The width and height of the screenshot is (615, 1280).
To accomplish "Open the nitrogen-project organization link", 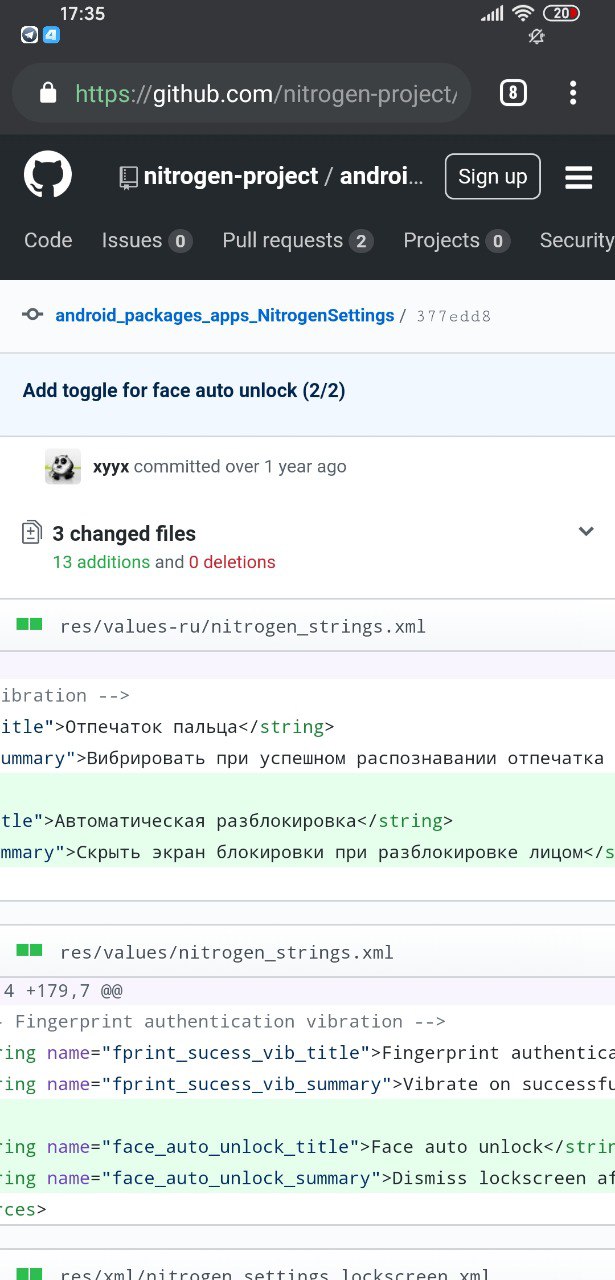I will [x=231, y=177].
